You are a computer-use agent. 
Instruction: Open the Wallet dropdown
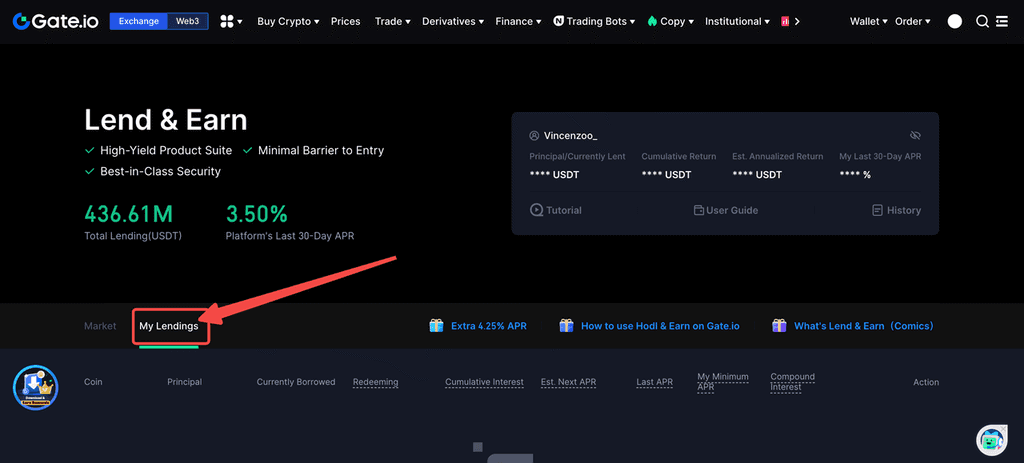pyautogui.click(x=868, y=21)
